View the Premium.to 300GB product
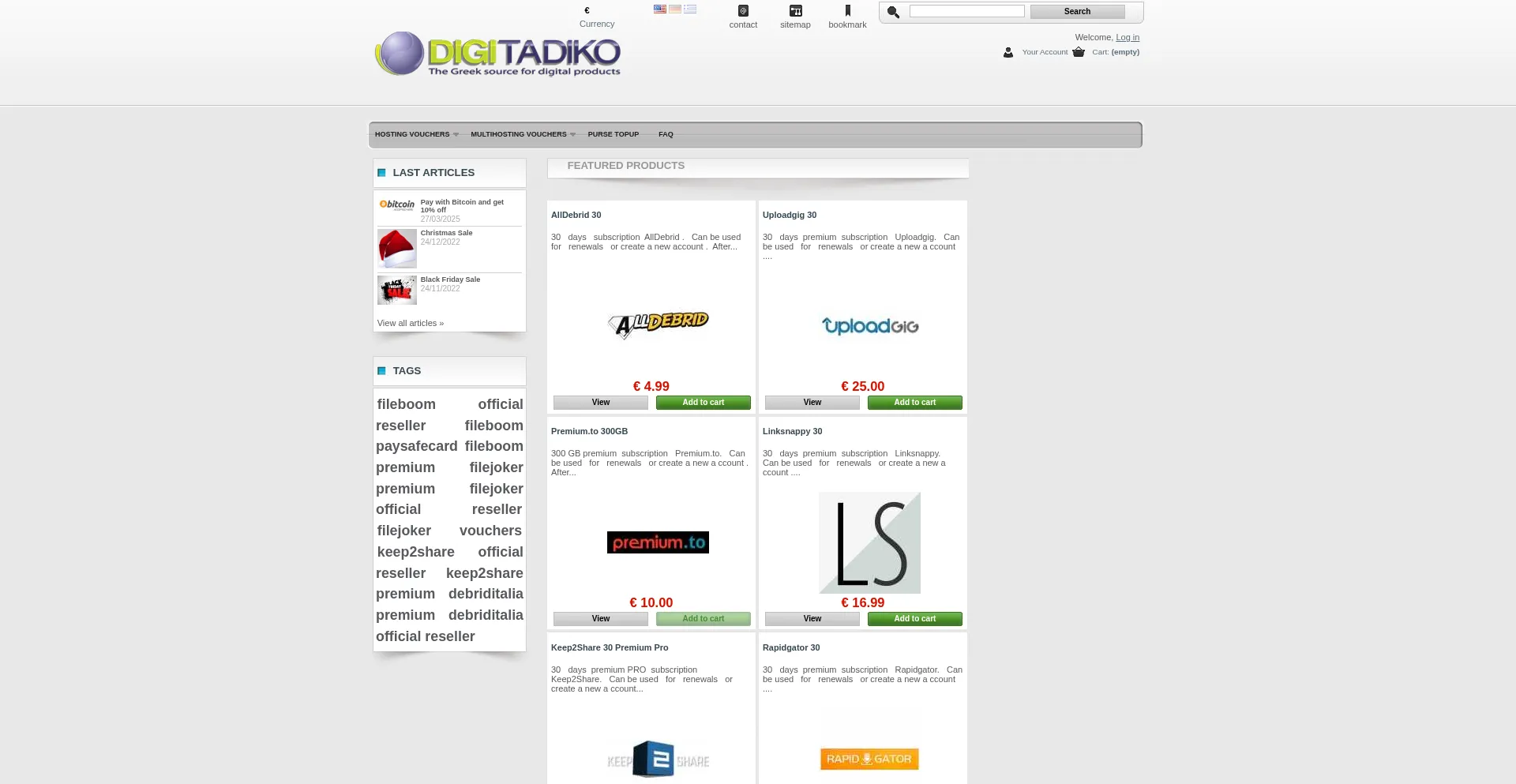 [x=601, y=619]
